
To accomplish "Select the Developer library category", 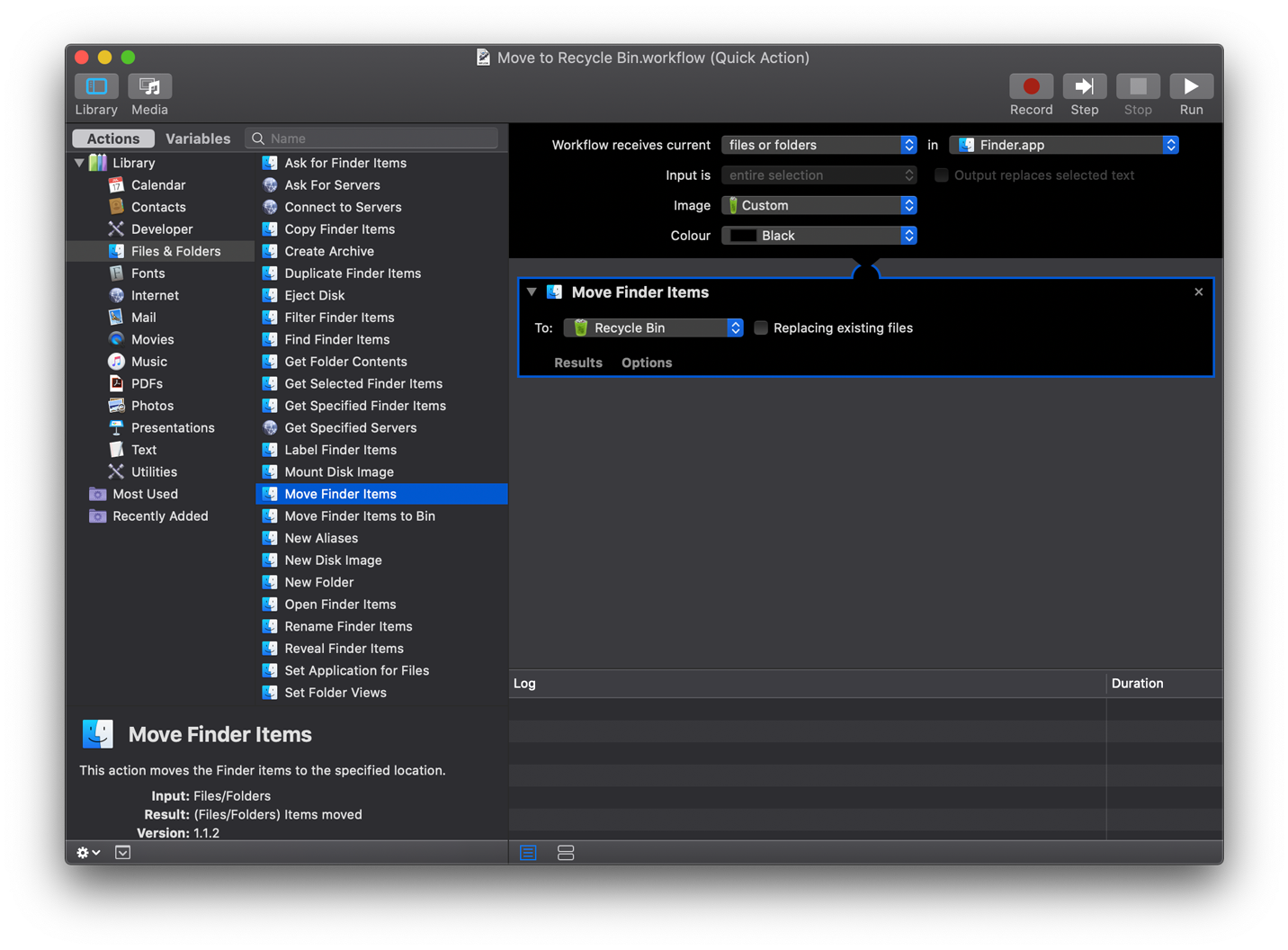I will (159, 229).
